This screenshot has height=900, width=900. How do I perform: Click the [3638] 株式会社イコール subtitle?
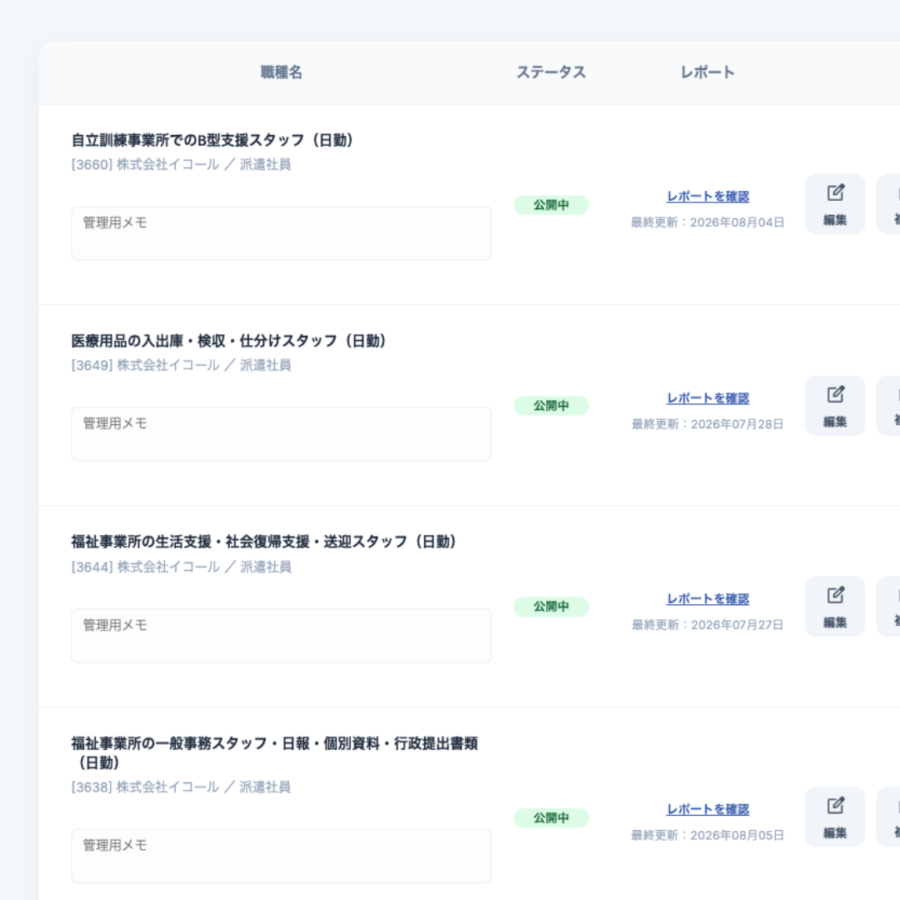tap(181, 787)
